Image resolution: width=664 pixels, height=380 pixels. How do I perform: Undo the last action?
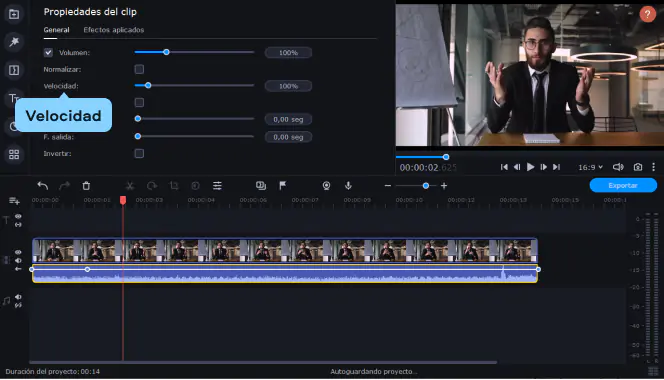point(42,186)
